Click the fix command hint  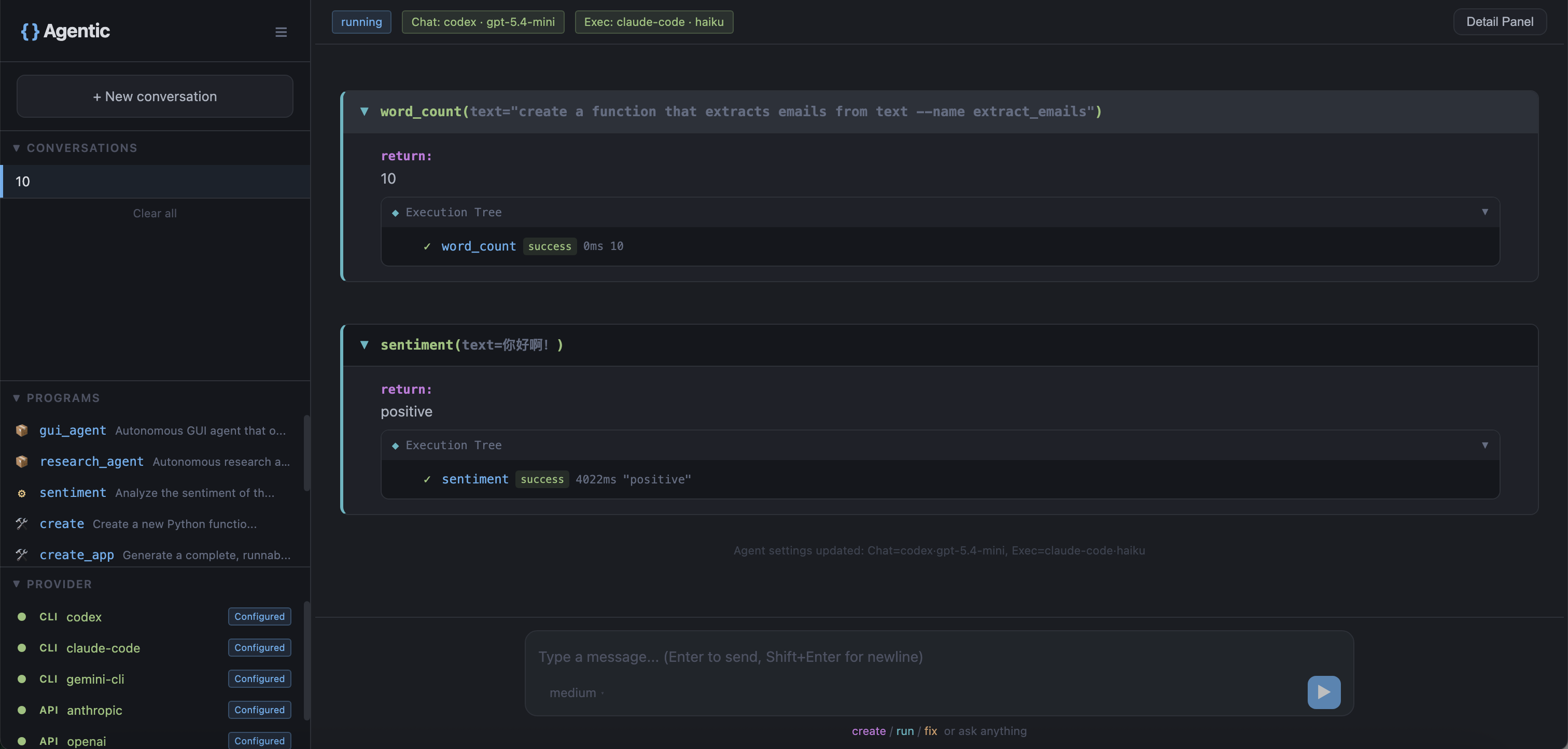930,731
